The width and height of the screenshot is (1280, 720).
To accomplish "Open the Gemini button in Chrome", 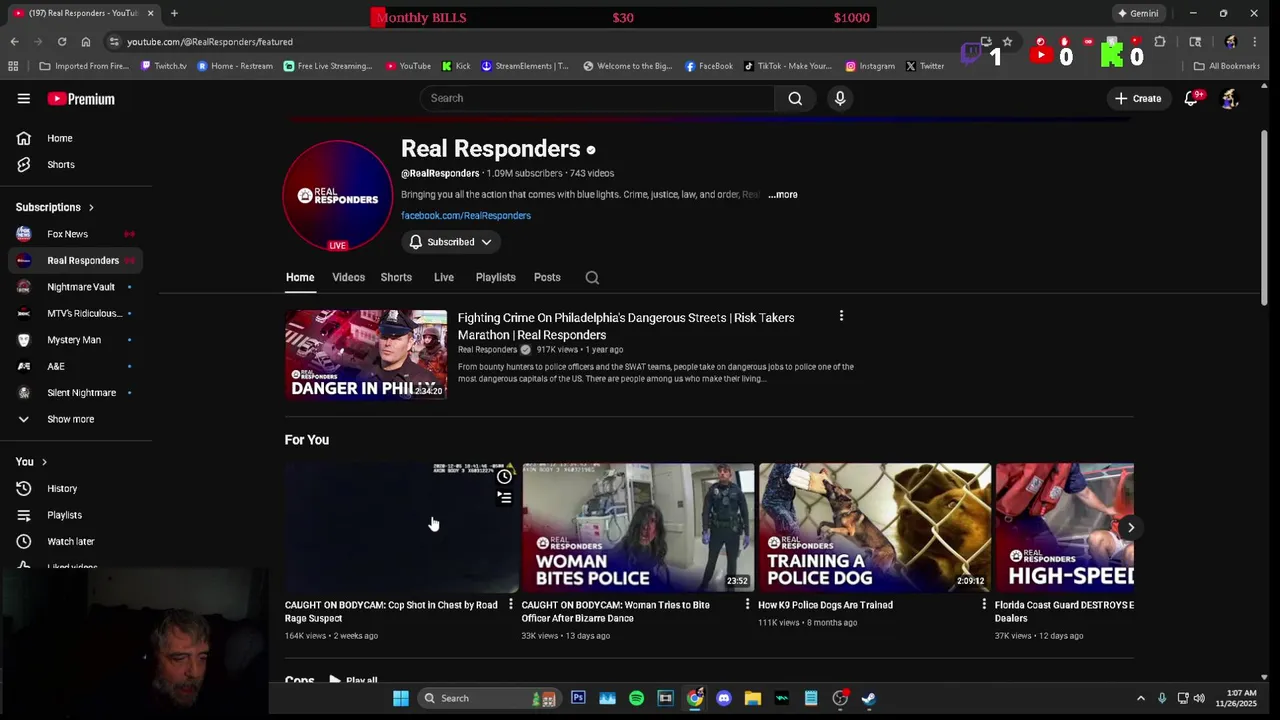I will (1138, 13).
